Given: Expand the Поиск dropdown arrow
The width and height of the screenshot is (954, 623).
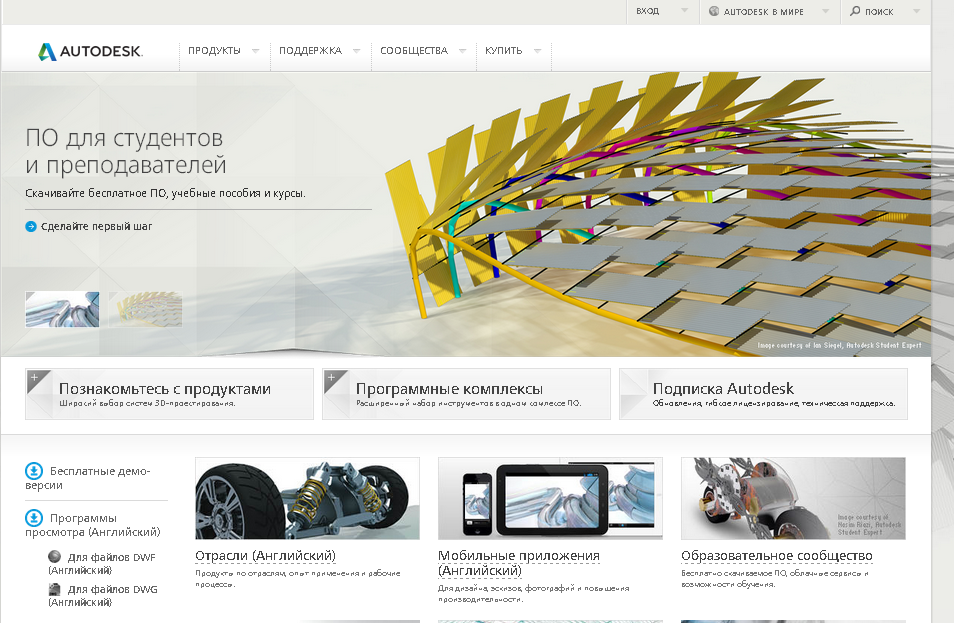Looking at the screenshot, I should pyautogui.click(x=916, y=10).
